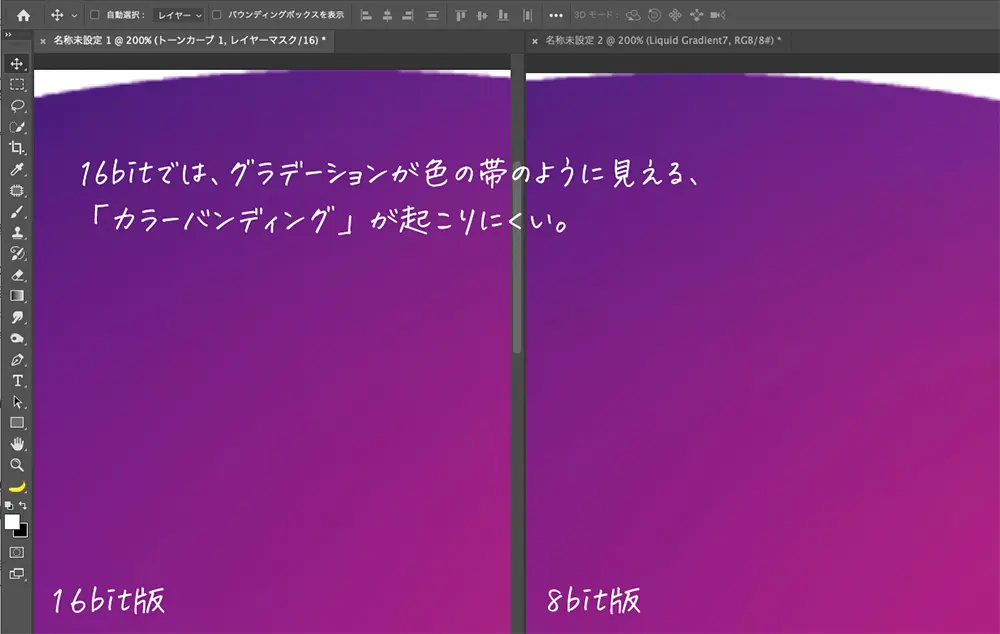Select the Move tool in the toolbar
The image size is (1000, 634).
point(17,63)
